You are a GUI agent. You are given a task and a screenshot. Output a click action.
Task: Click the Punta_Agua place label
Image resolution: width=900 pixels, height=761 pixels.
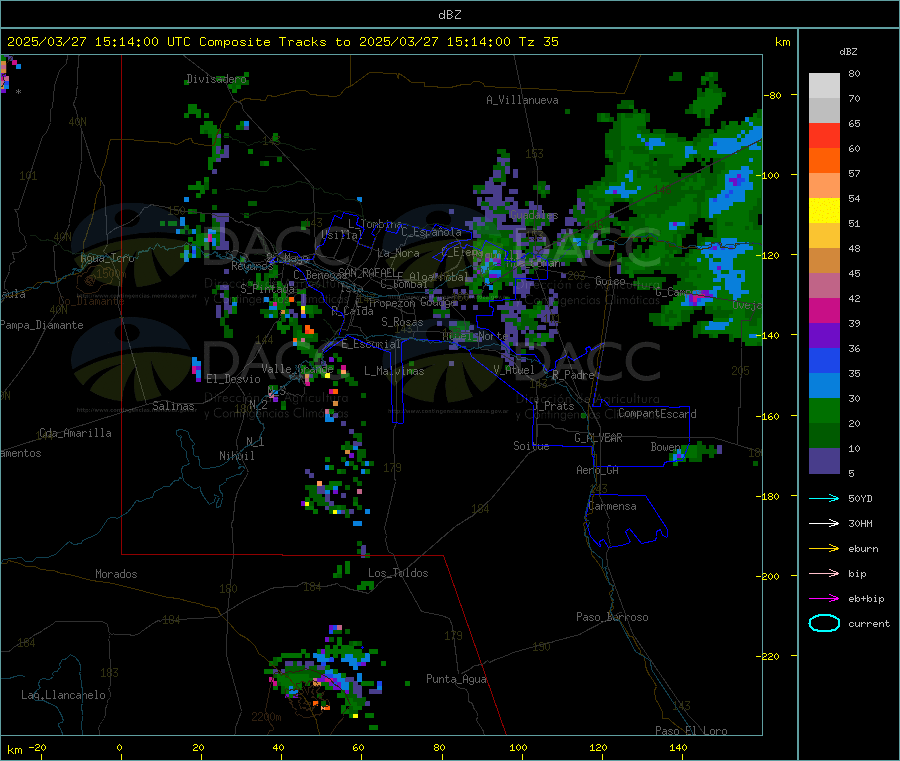tap(456, 679)
